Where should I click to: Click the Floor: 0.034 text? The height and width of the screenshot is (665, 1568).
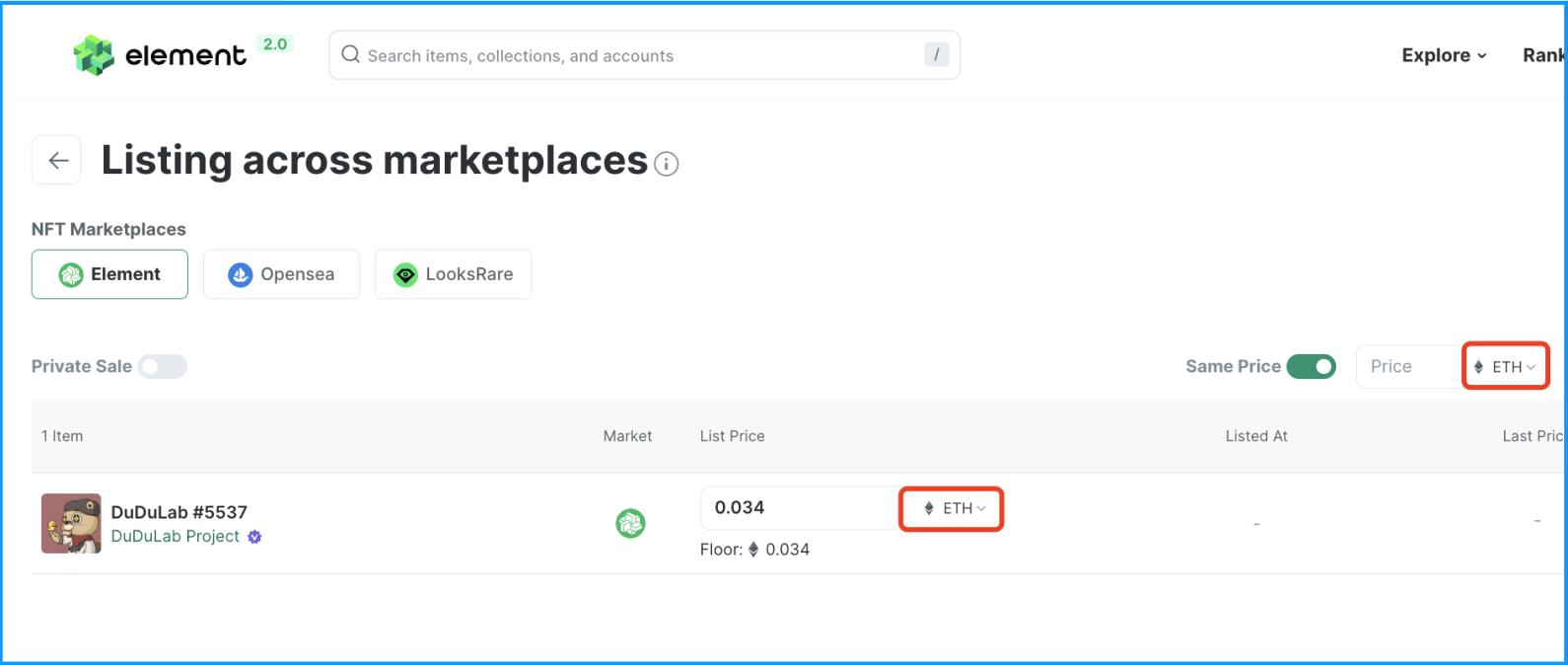click(x=754, y=550)
